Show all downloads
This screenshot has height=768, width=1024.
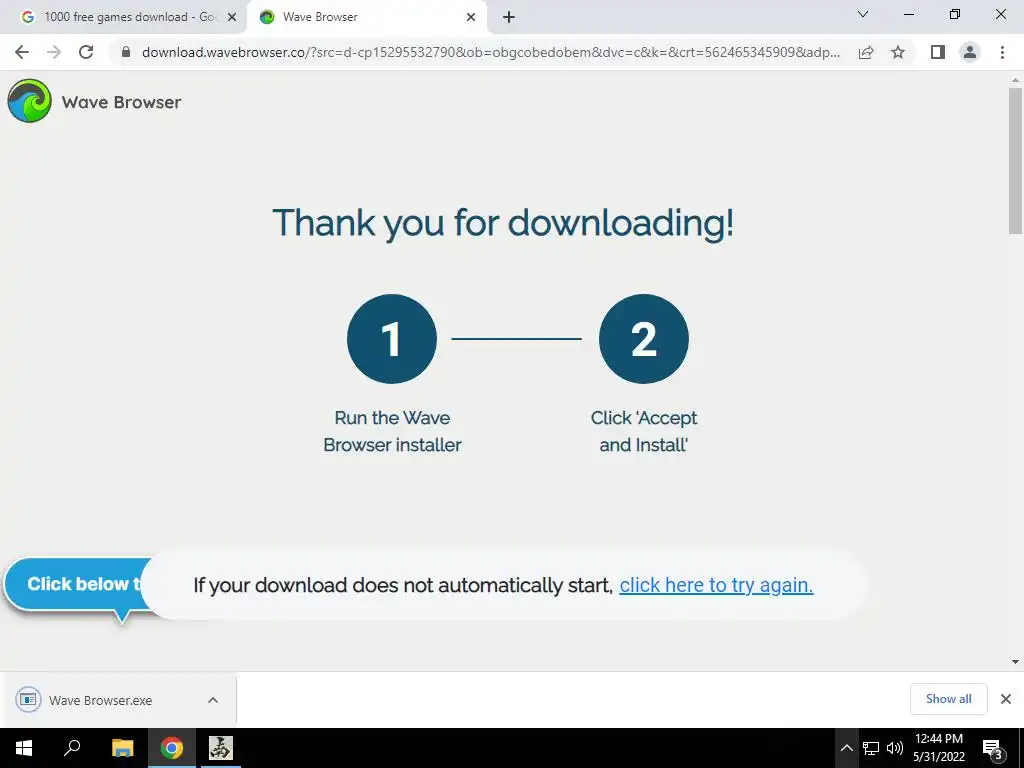(x=948, y=699)
